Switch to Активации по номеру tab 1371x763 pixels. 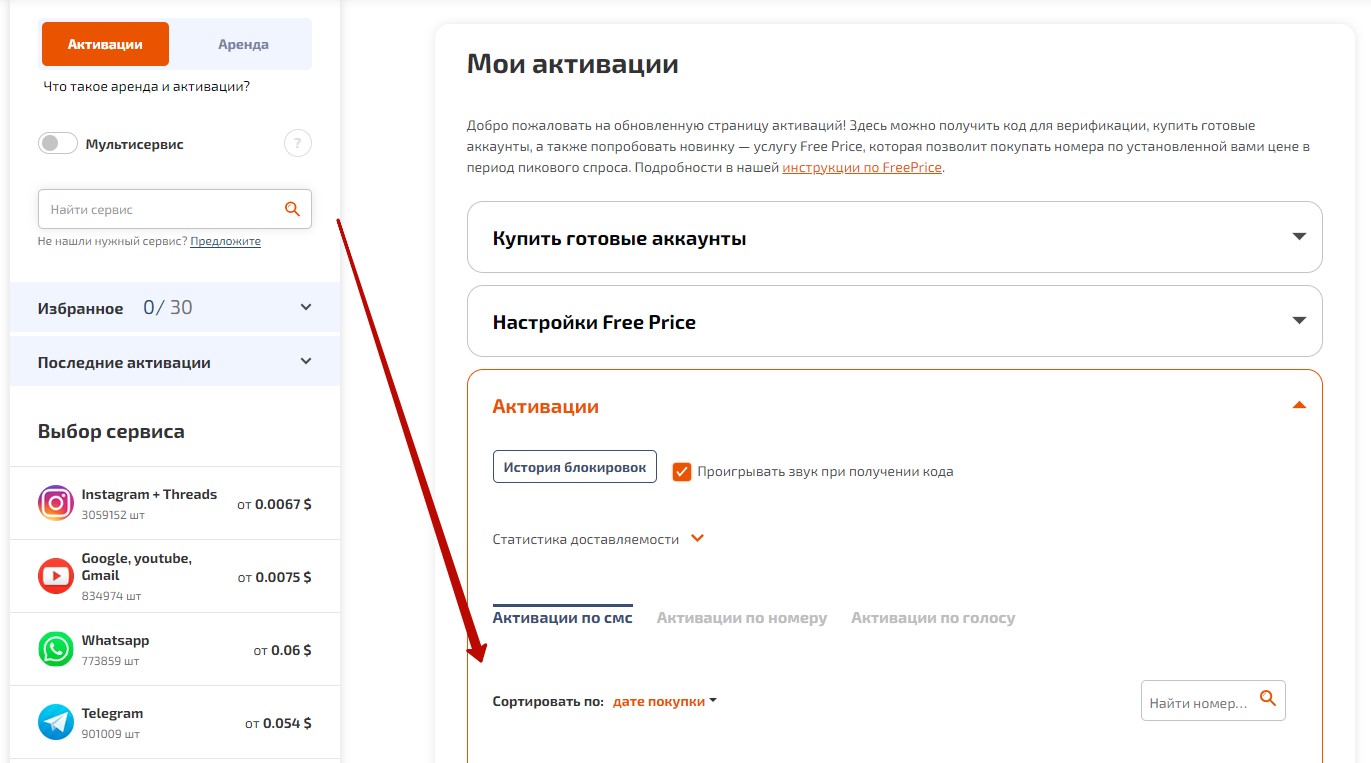point(741,618)
